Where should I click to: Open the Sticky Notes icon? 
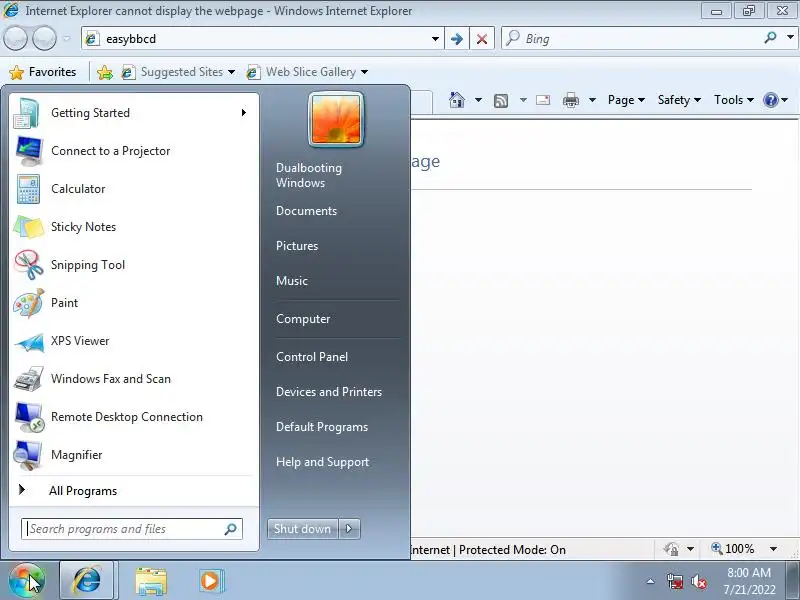click(29, 227)
